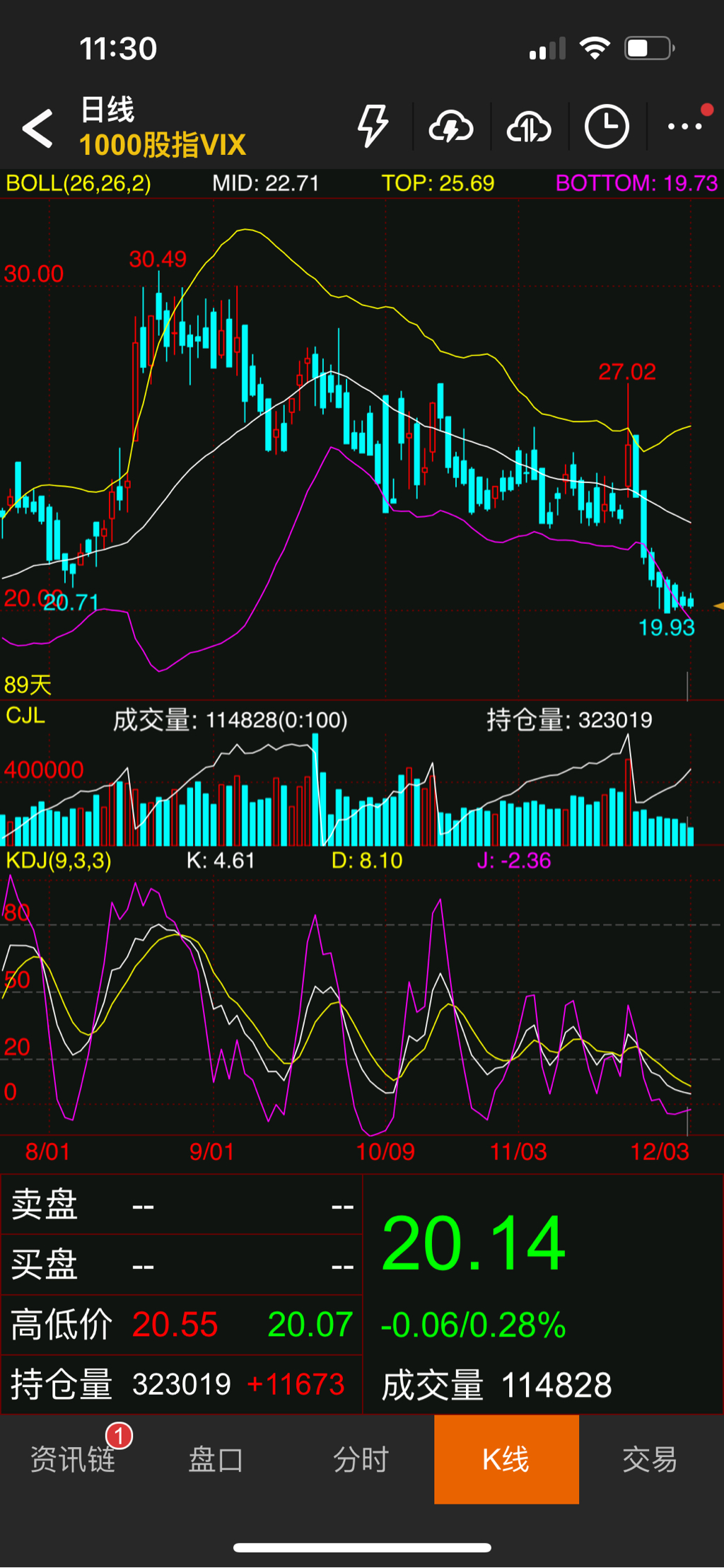The image size is (724, 1568).
Task: Tap the orange current-price arrow marker
Action: [719, 606]
